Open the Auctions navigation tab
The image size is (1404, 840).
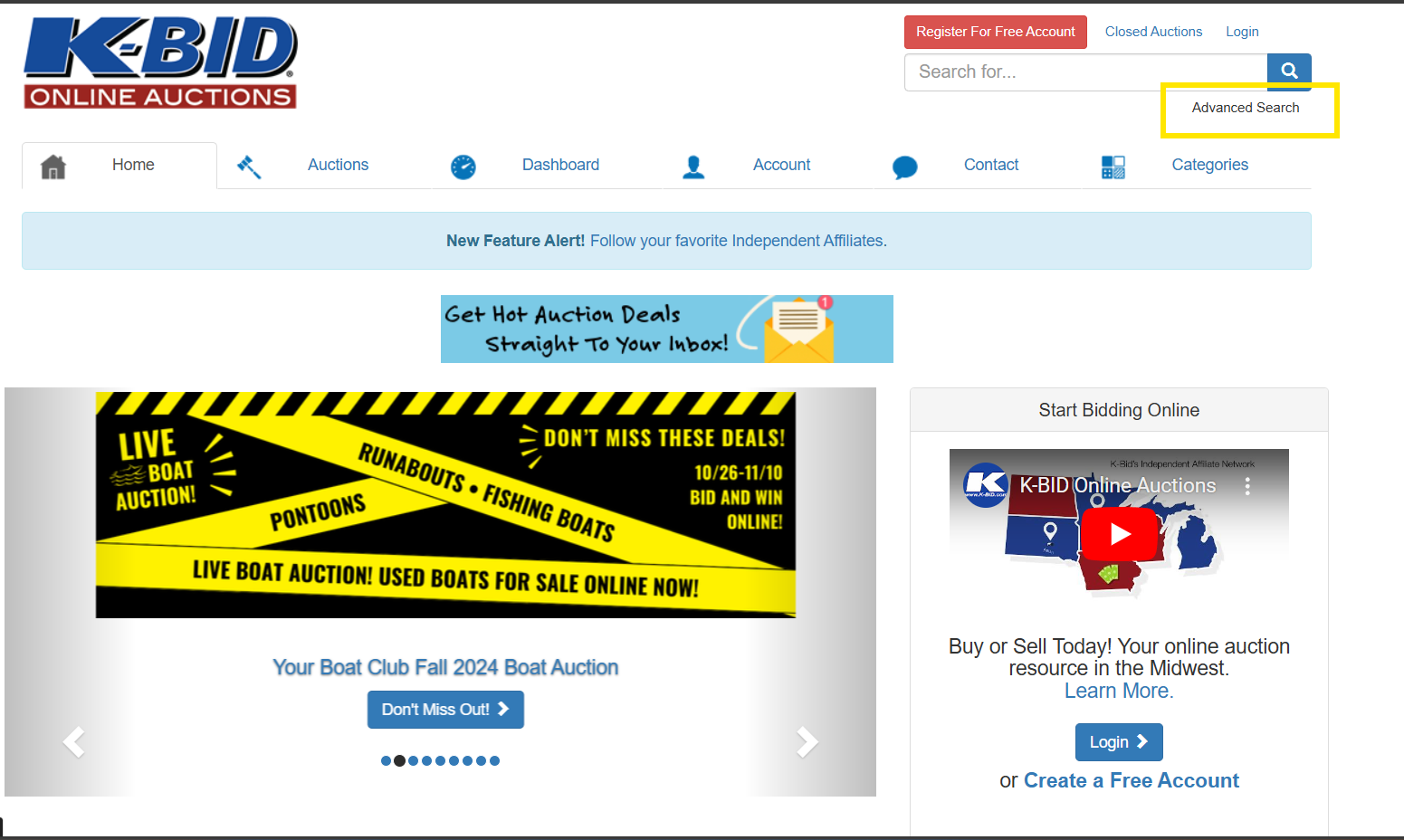point(338,165)
